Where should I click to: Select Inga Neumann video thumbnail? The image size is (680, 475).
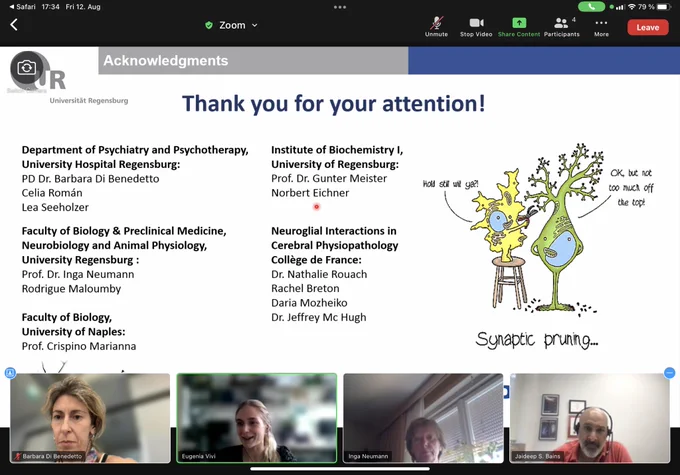pos(423,418)
